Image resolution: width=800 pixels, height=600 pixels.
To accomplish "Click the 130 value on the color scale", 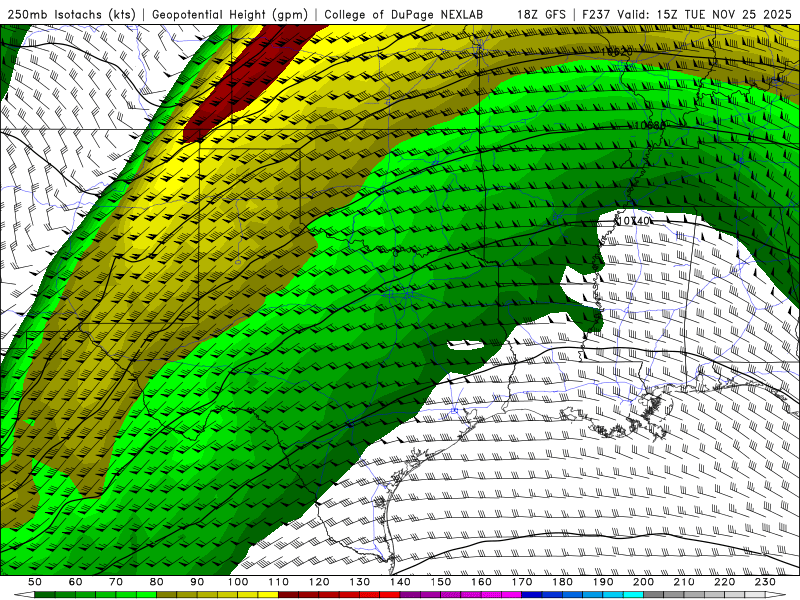I will tap(359, 582).
